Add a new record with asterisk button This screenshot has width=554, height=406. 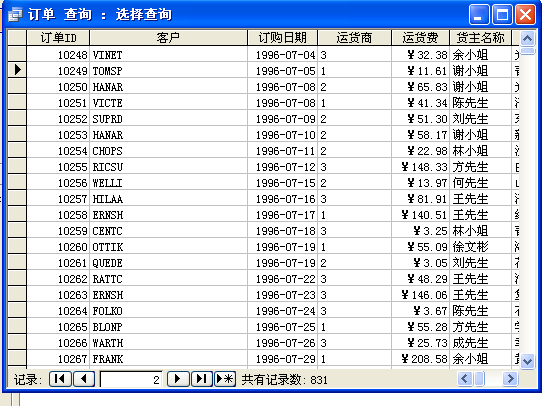tap(225, 379)
